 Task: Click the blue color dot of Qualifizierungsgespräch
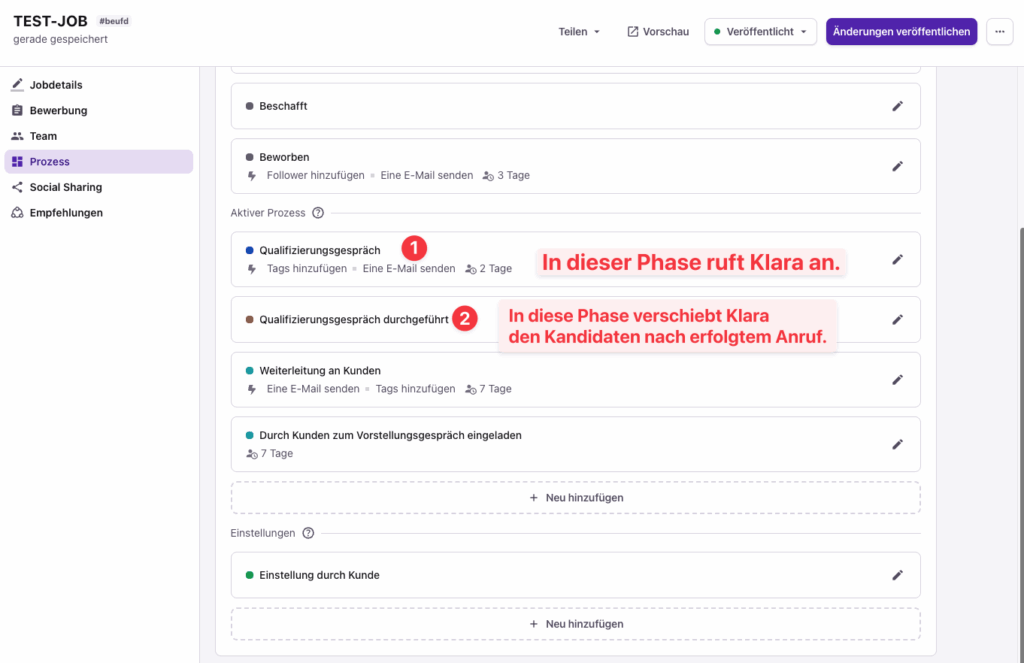[250, 250]
